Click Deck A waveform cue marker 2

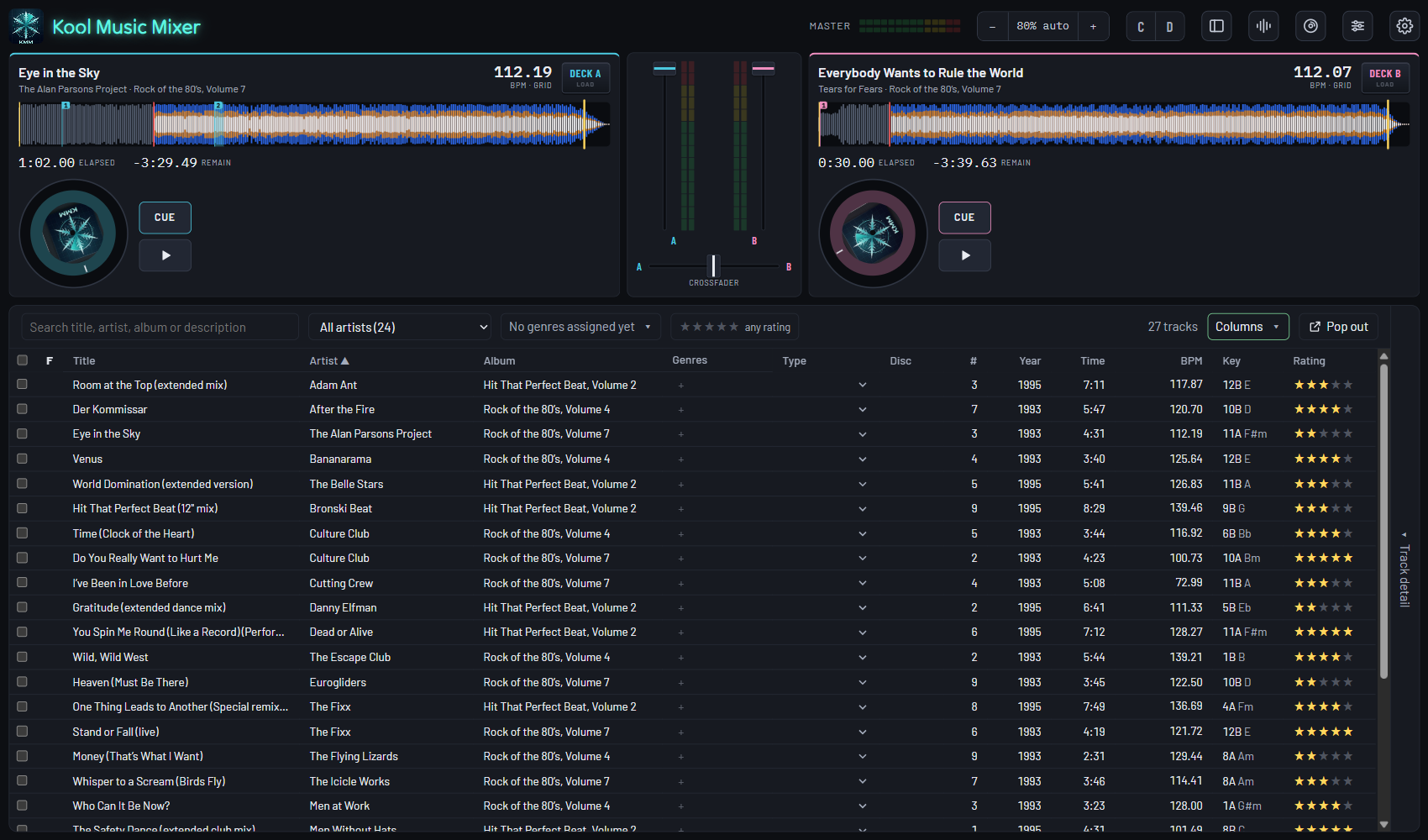tap(218, 106)
